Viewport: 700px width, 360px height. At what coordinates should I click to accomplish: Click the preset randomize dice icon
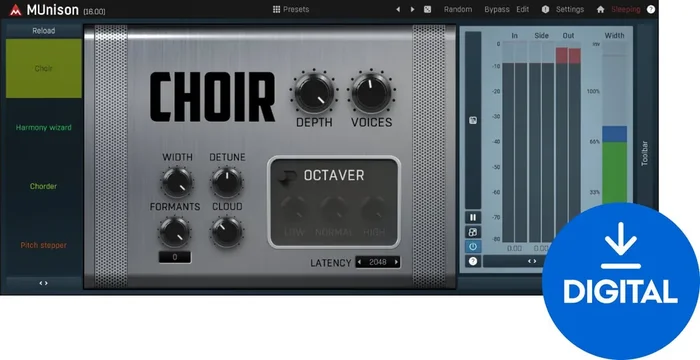click(x=427, y=9)
